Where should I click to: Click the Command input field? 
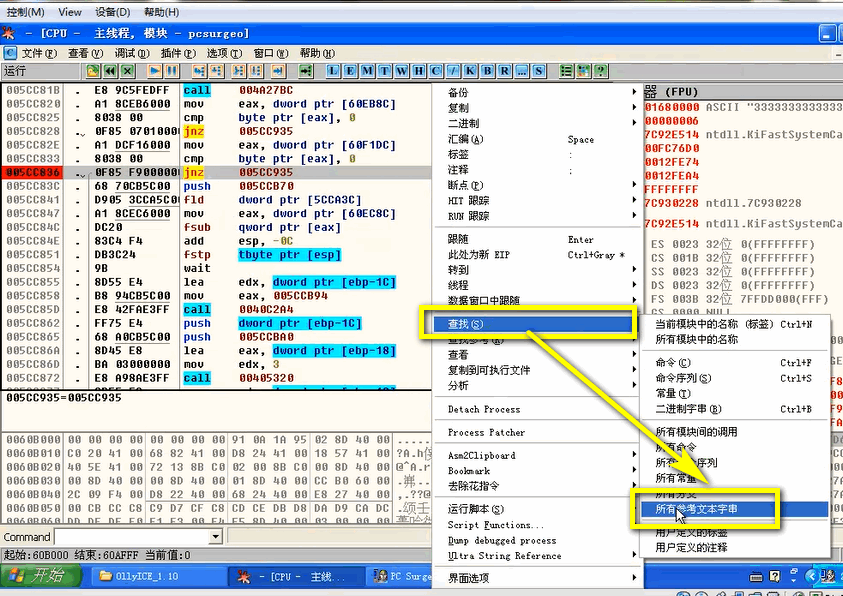click(132, 536)
